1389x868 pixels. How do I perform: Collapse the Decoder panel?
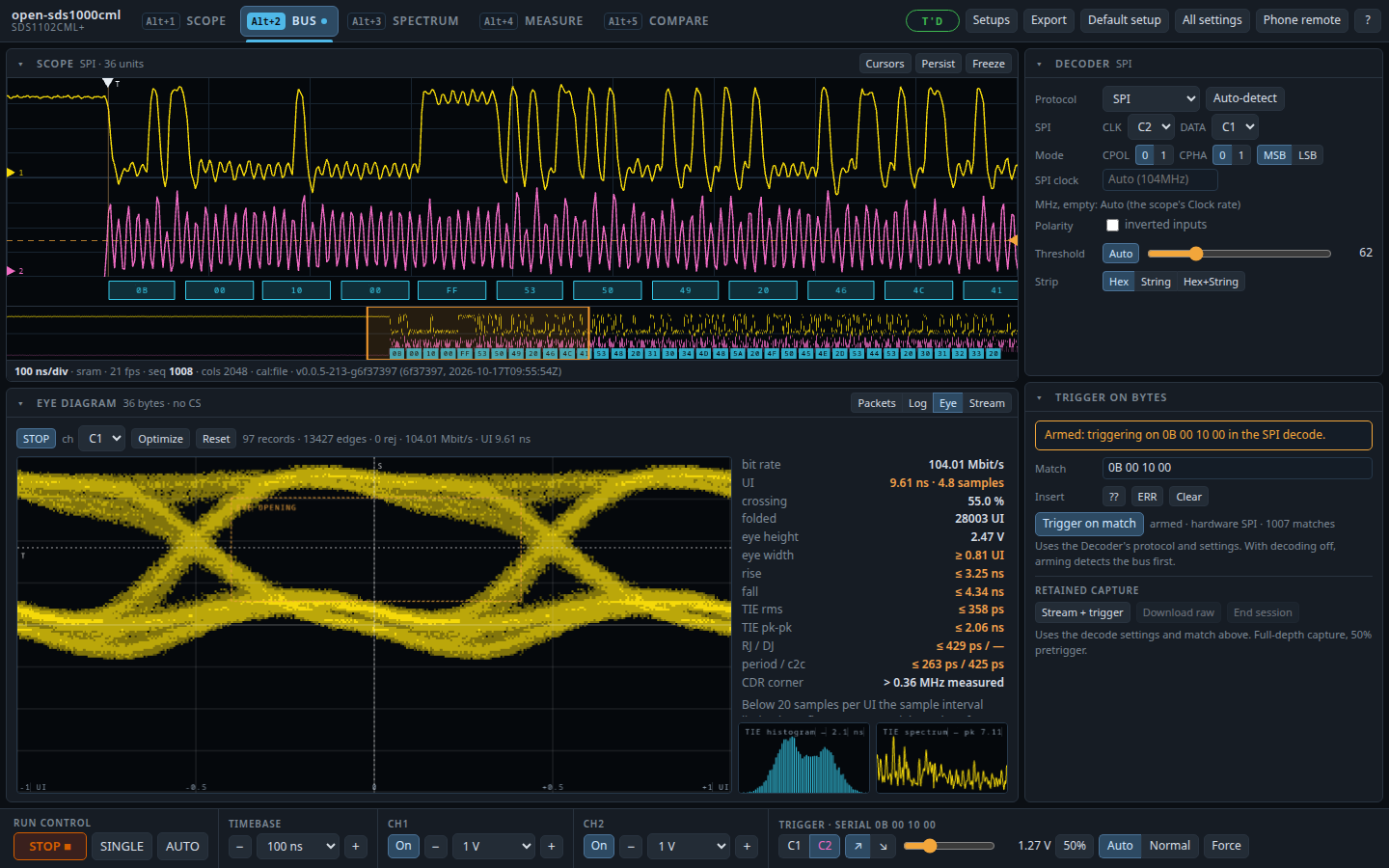click(x=1039, y=64)
